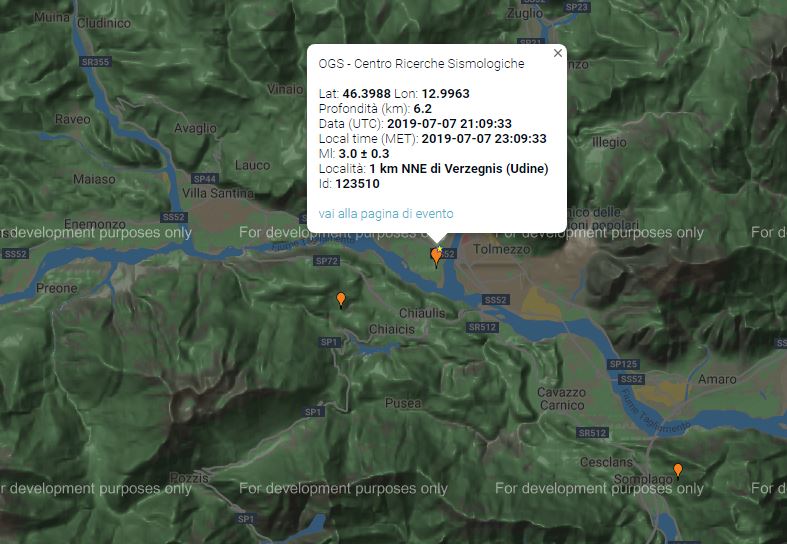
Task: Click the event Id 123510 text
Action: 349,184
